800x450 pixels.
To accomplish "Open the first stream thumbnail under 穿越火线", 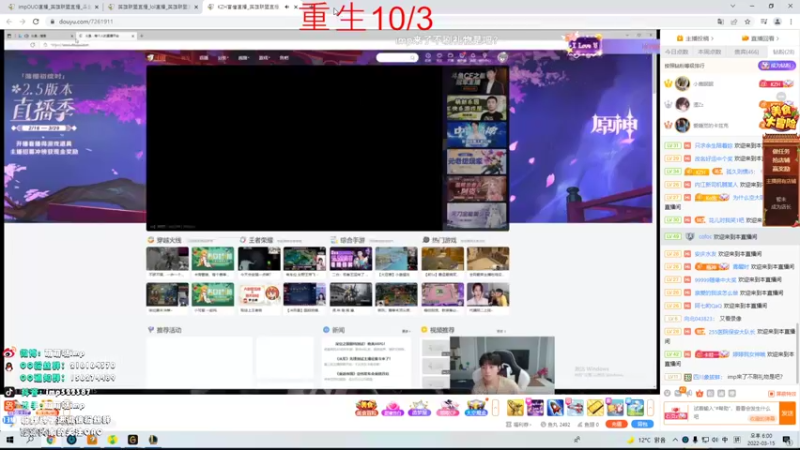I will 167,259.
